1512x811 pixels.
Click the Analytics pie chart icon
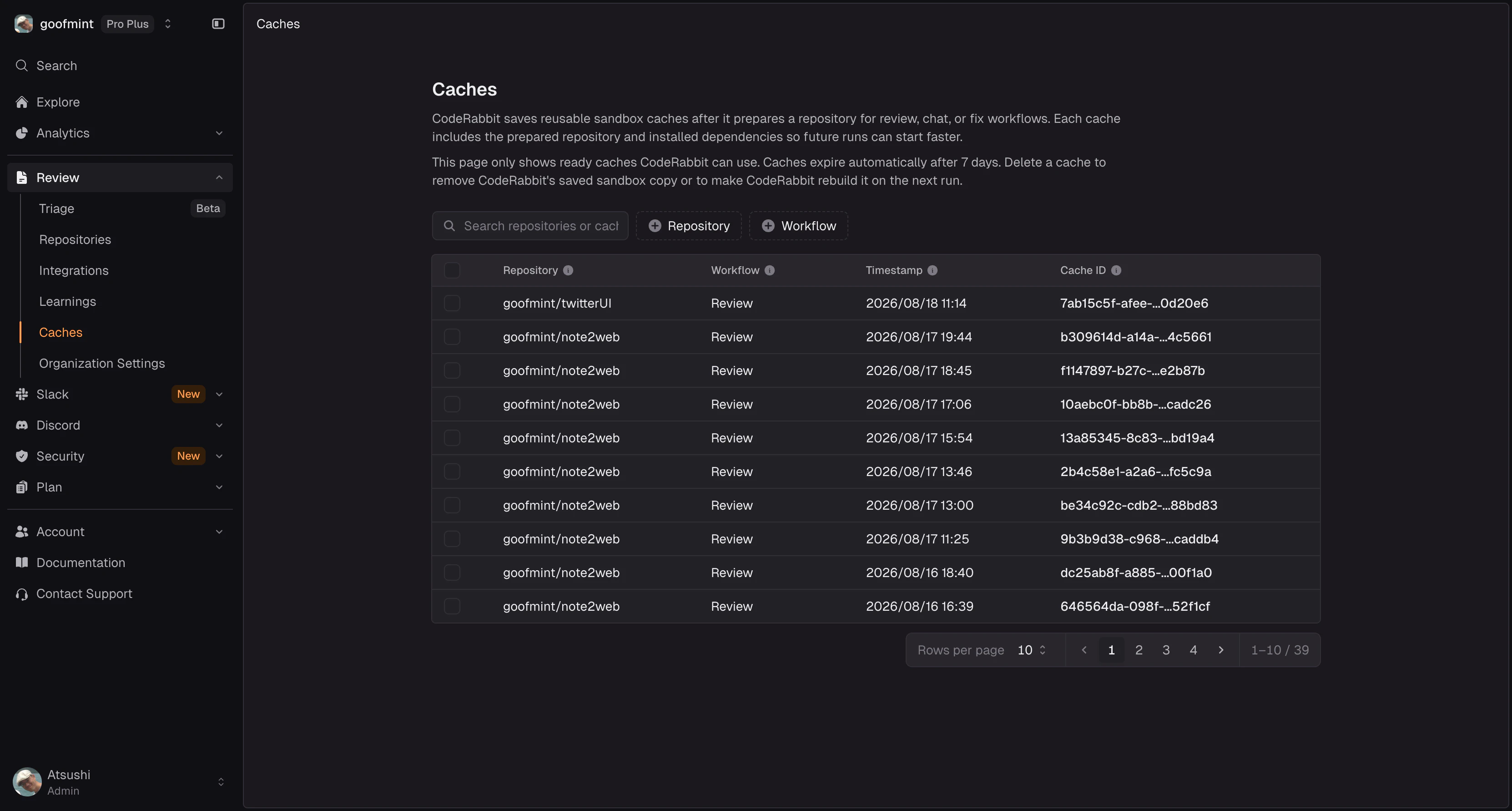pos(22,133)
